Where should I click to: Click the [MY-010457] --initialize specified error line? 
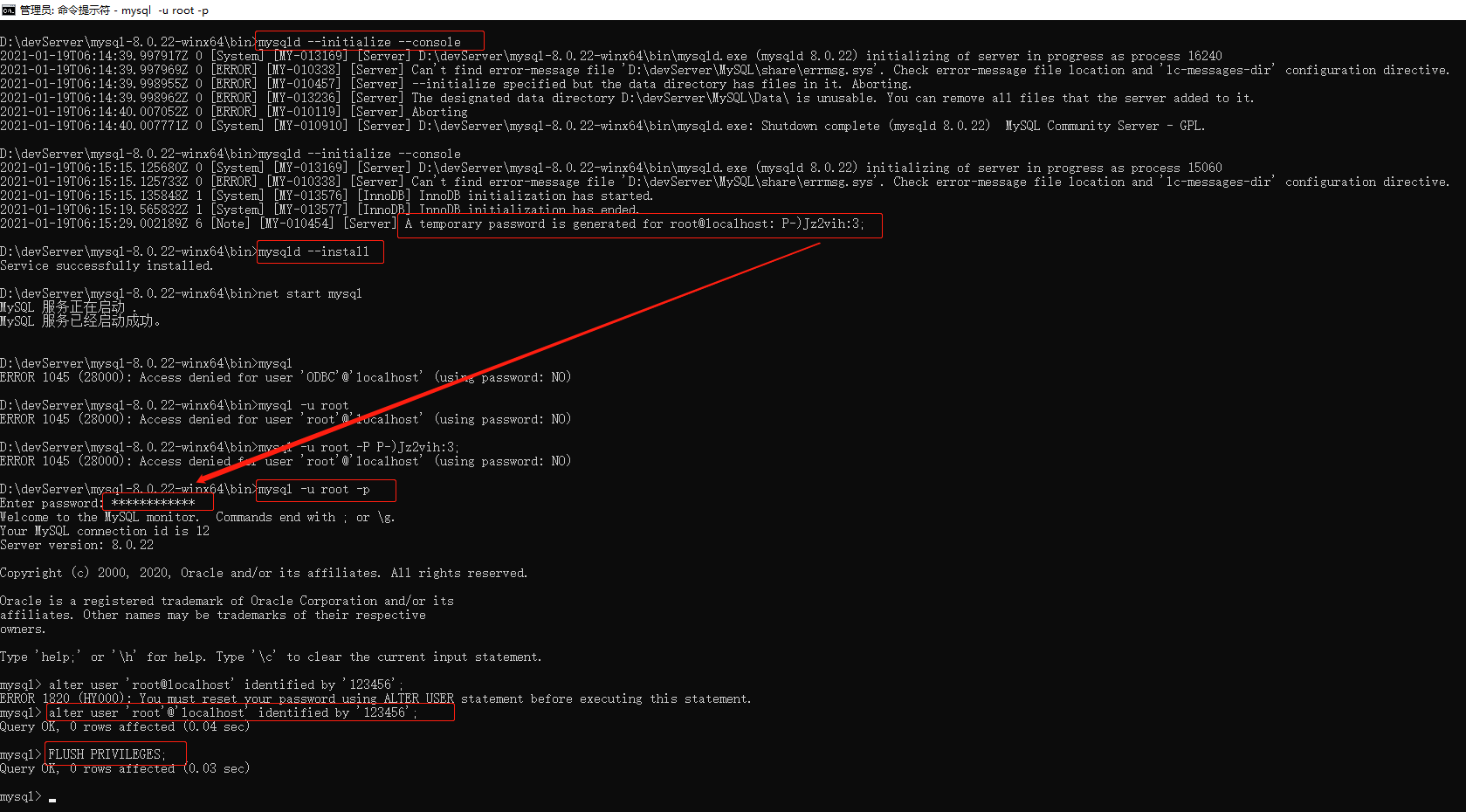(456, 84)
